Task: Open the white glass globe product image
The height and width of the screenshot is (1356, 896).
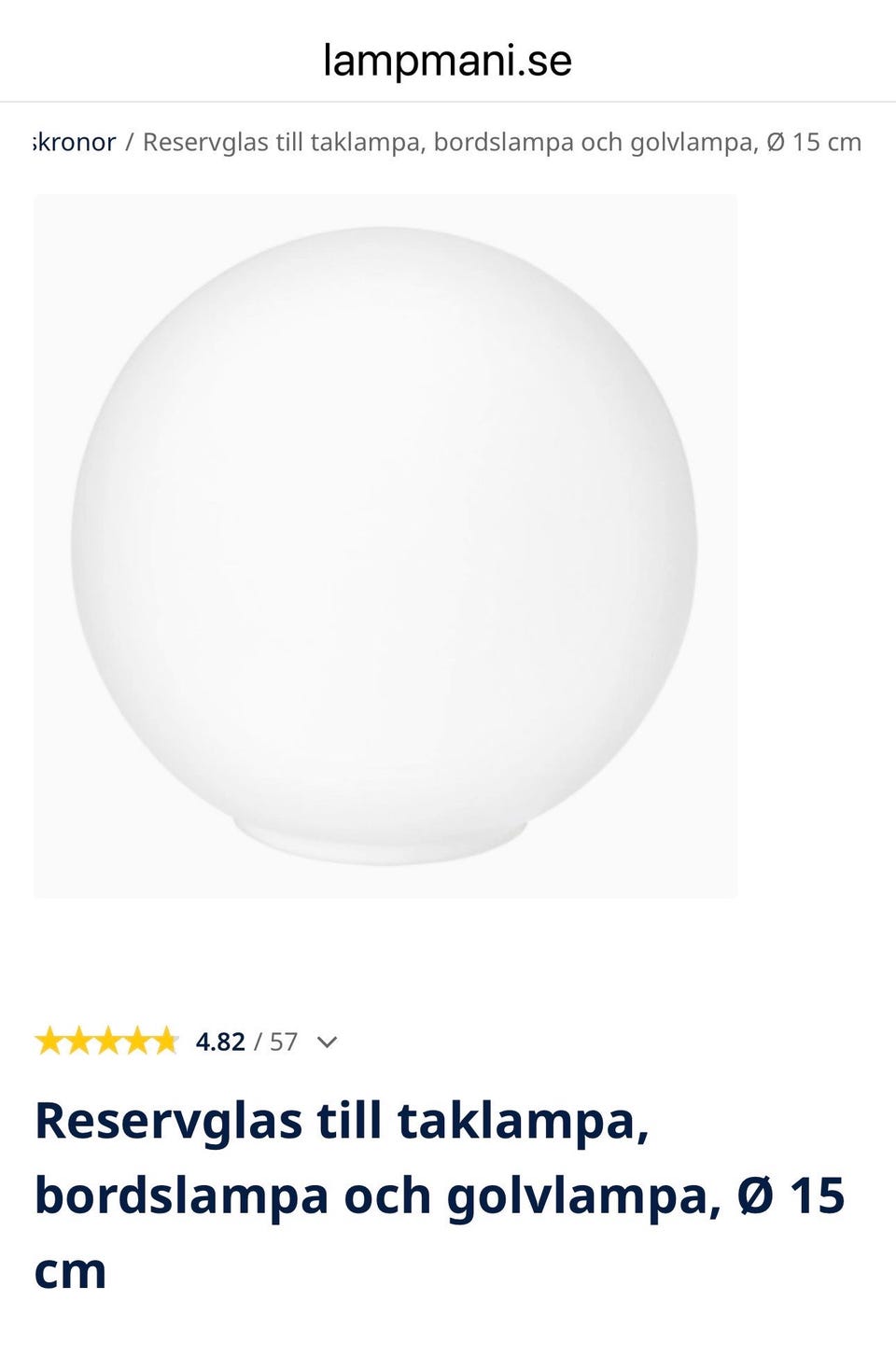Action: tap(385, 546)
